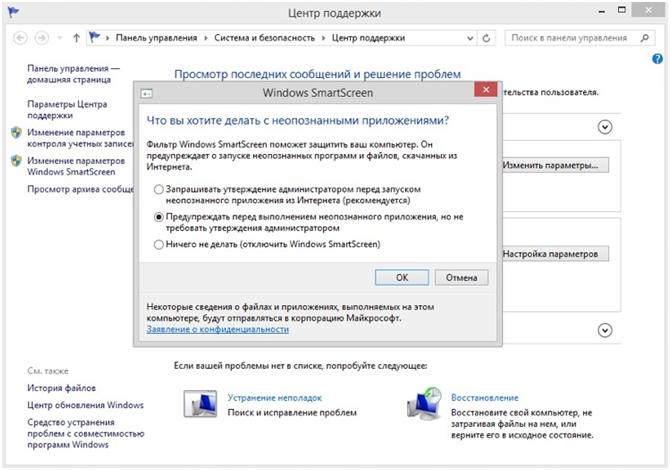Image resolution: width=671 pixels, height=470 pixels.
Task: Click the Action Center flag icon in title bar
Action: click(x=13, y=11)
